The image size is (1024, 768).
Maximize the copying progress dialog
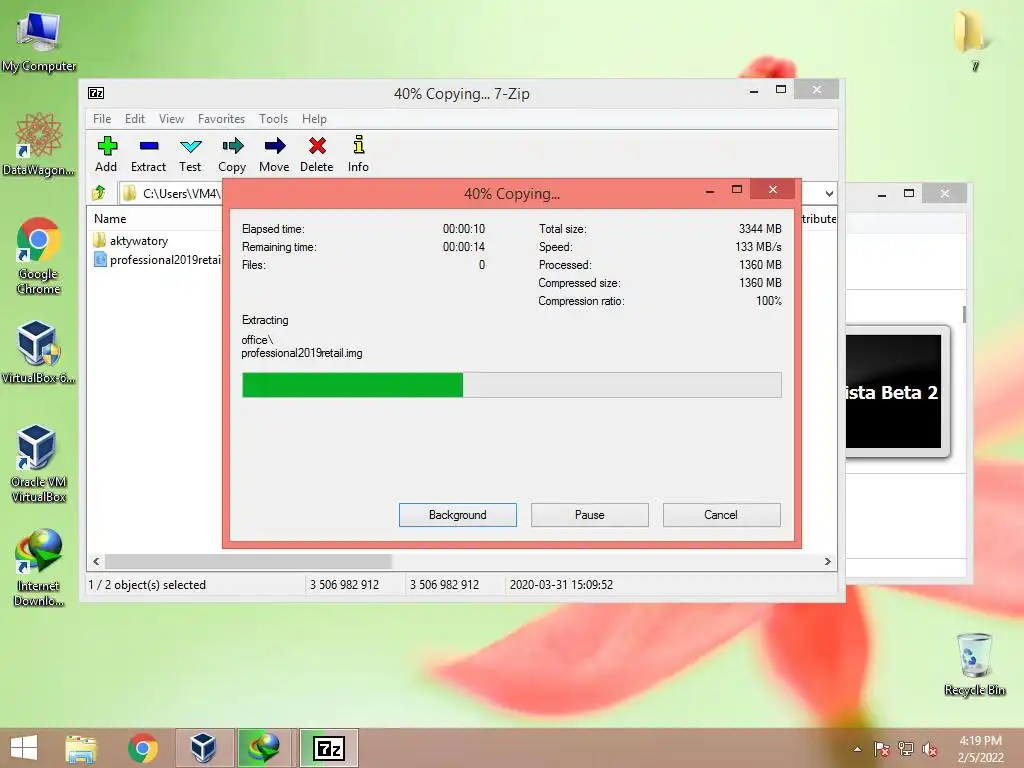pyautogui.click(x=737, y=189)
